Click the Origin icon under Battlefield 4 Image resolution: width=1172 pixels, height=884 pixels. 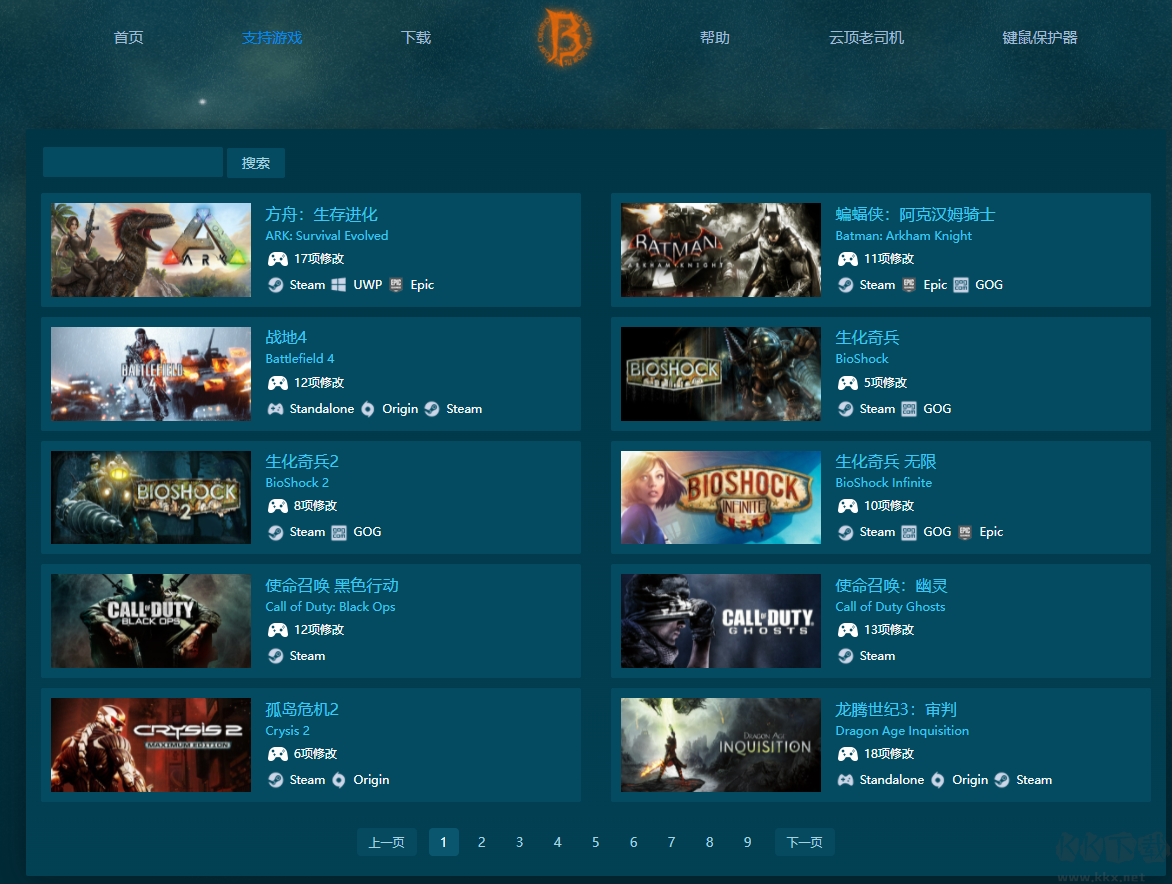pos(368,409)
